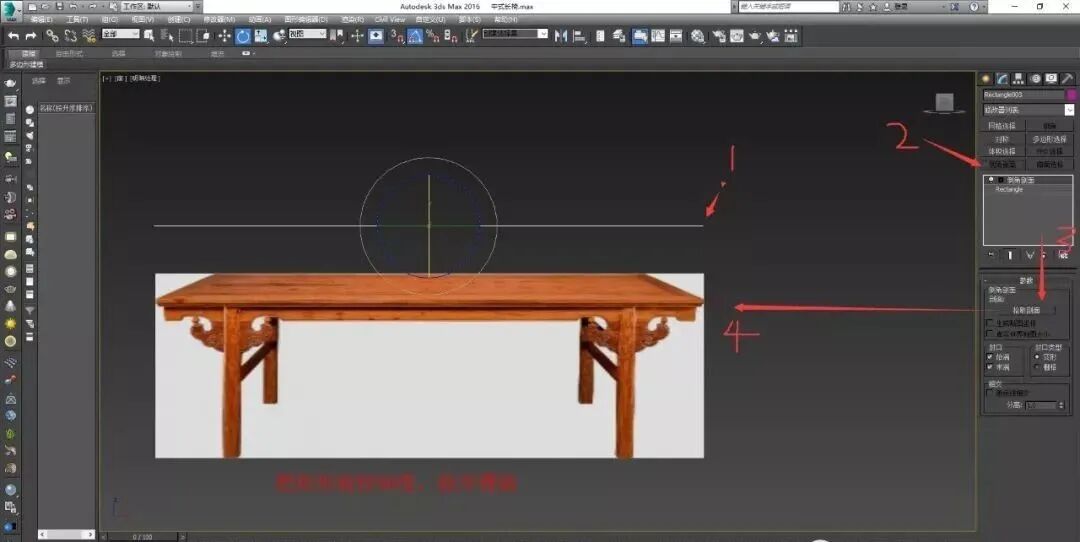Activate the Select and Link tool
The image size is (1080, 542).
pos(52,36)
